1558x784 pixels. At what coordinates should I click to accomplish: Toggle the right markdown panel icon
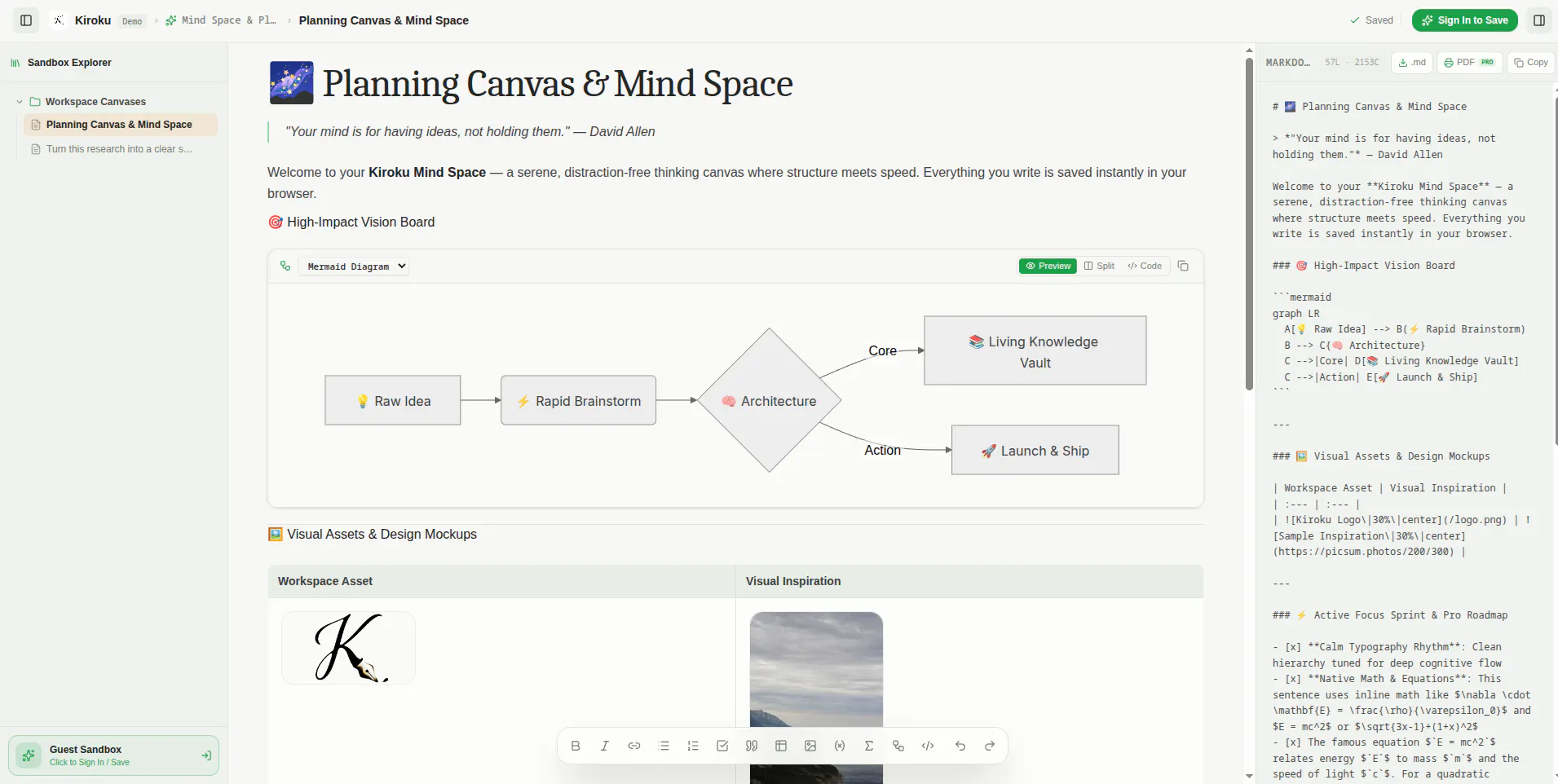point(1539,20)
